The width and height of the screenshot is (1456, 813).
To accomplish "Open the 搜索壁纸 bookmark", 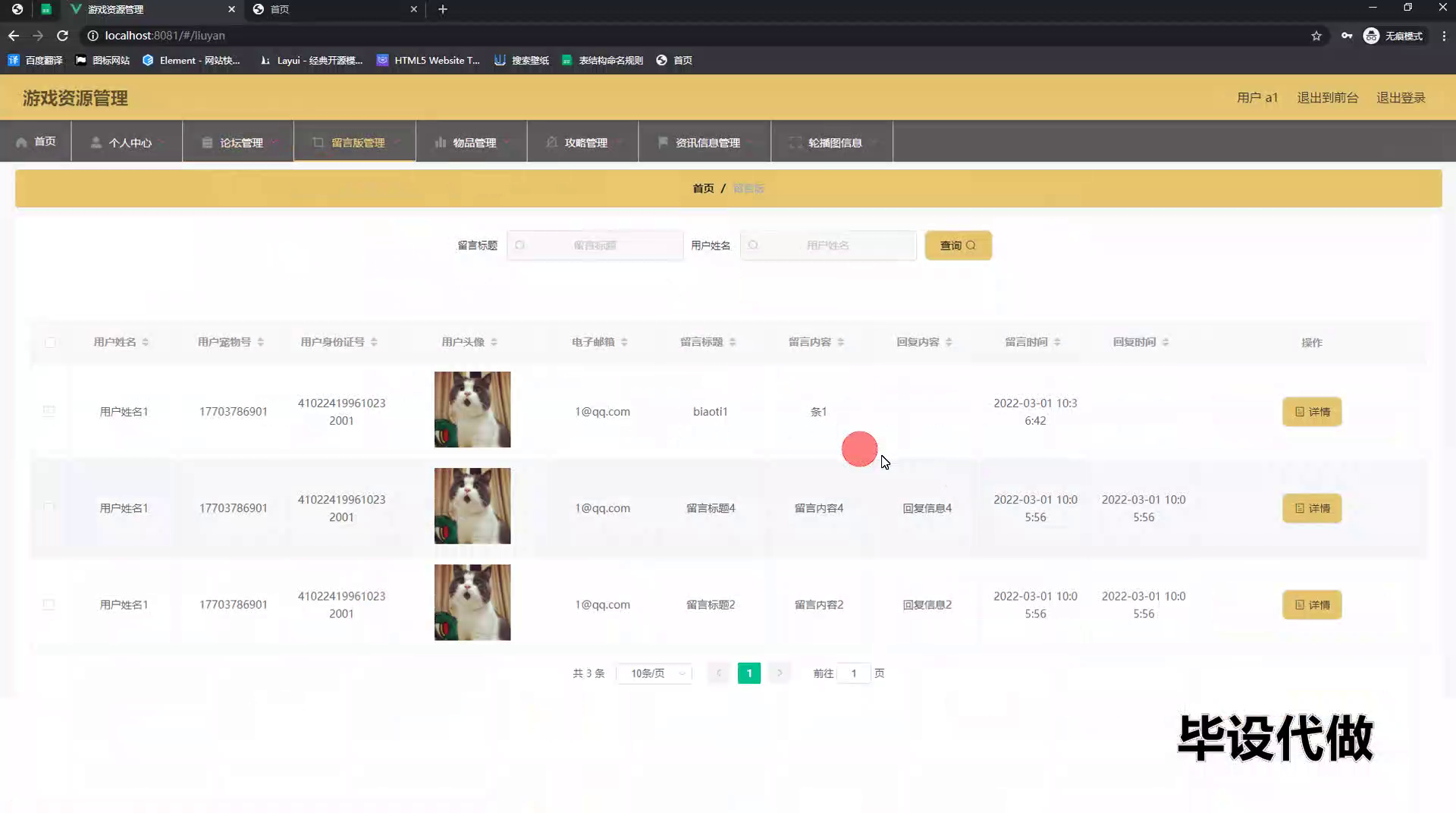I will (x=522, y=60).
